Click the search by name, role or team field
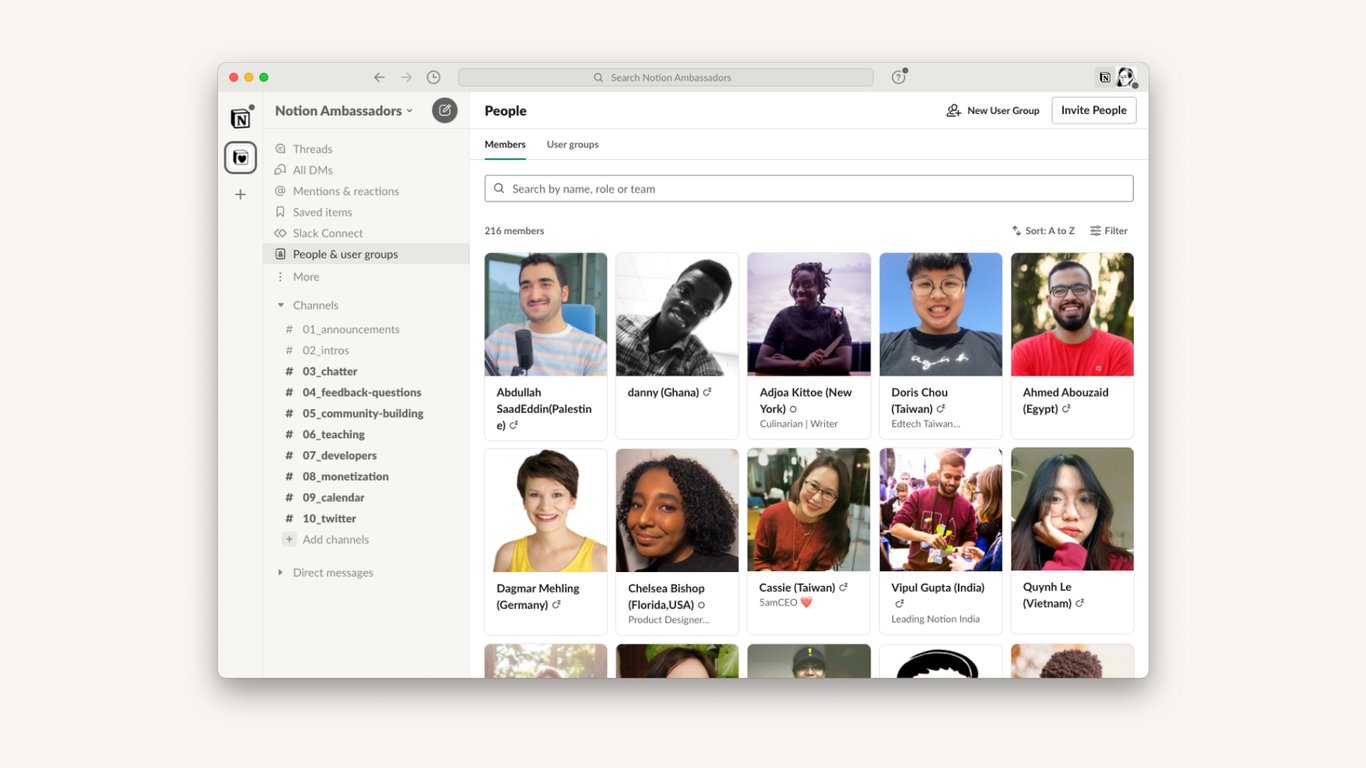 808,188
